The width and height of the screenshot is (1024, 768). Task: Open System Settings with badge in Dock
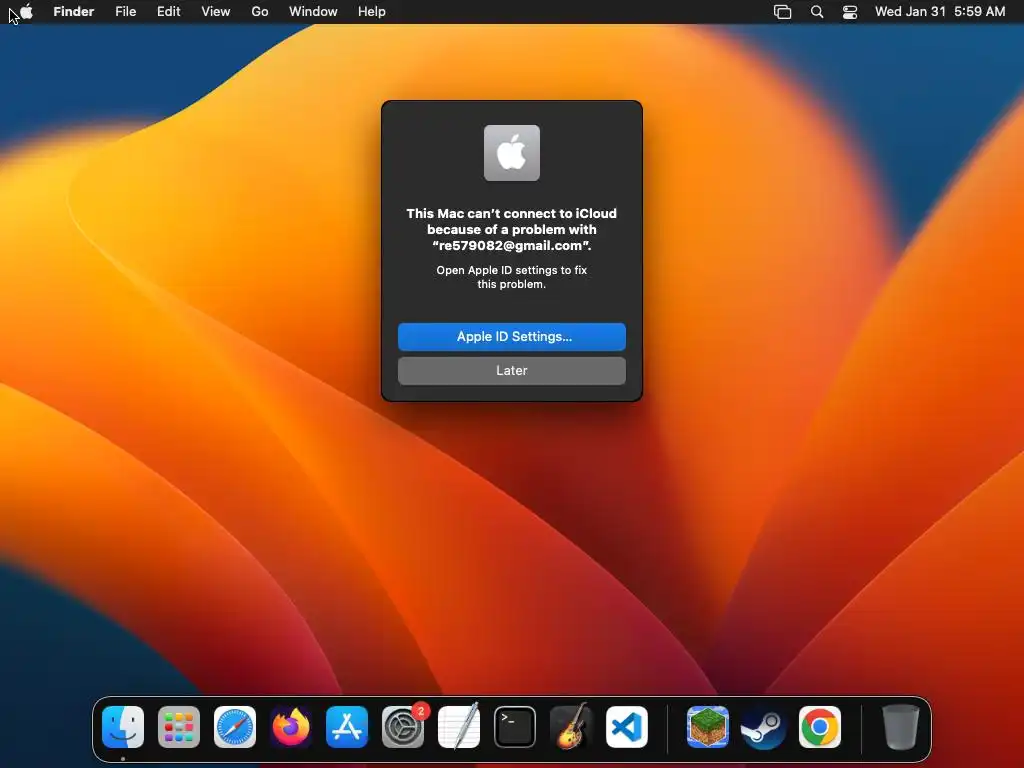403,726
